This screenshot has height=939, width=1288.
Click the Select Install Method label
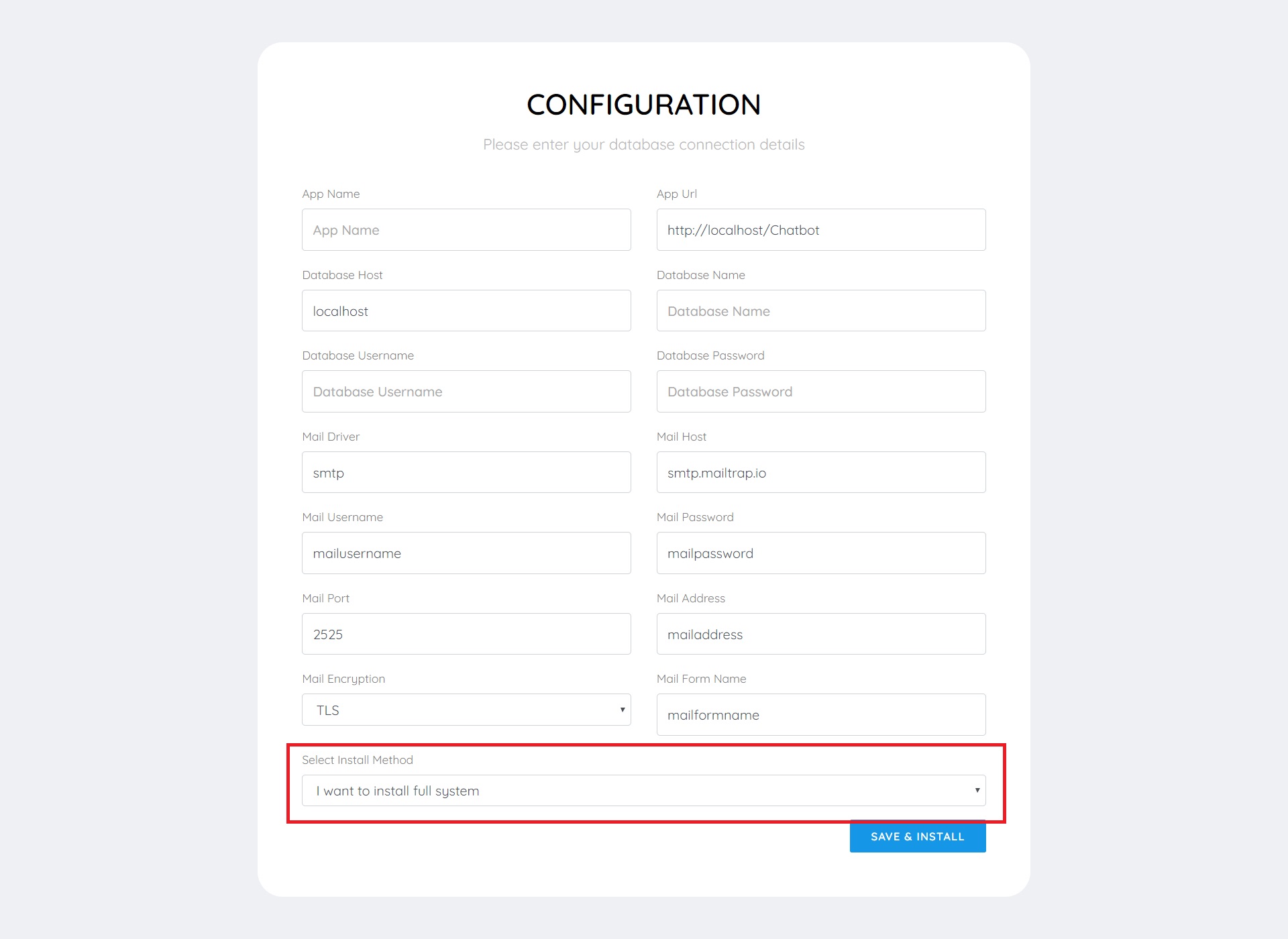coord(358,760)
